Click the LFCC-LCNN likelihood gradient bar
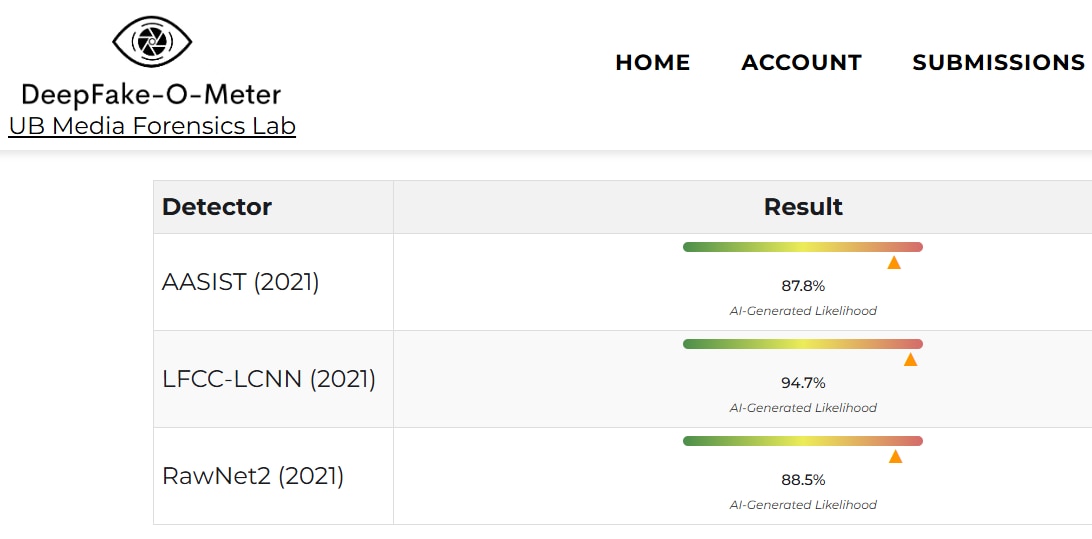 (x=802, y=344)
